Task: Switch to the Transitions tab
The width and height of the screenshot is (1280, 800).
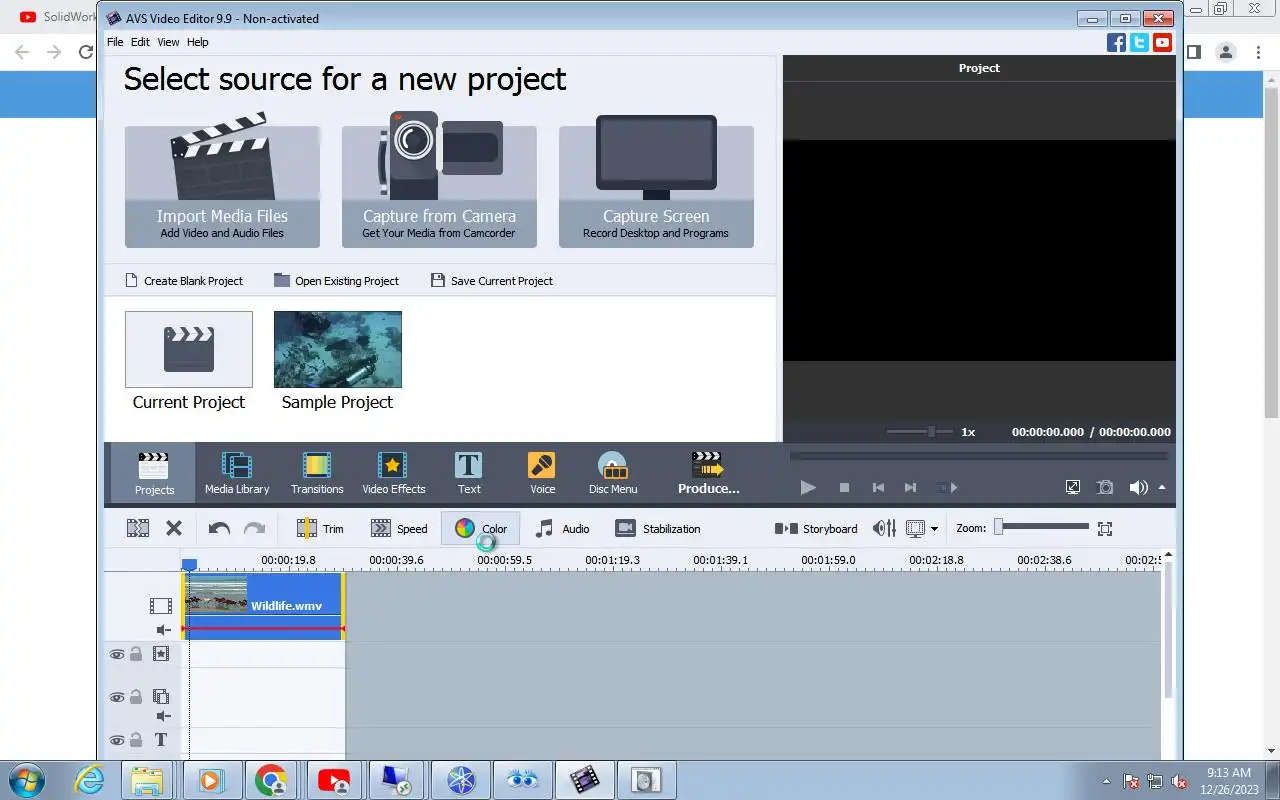Action: point(317,473)
